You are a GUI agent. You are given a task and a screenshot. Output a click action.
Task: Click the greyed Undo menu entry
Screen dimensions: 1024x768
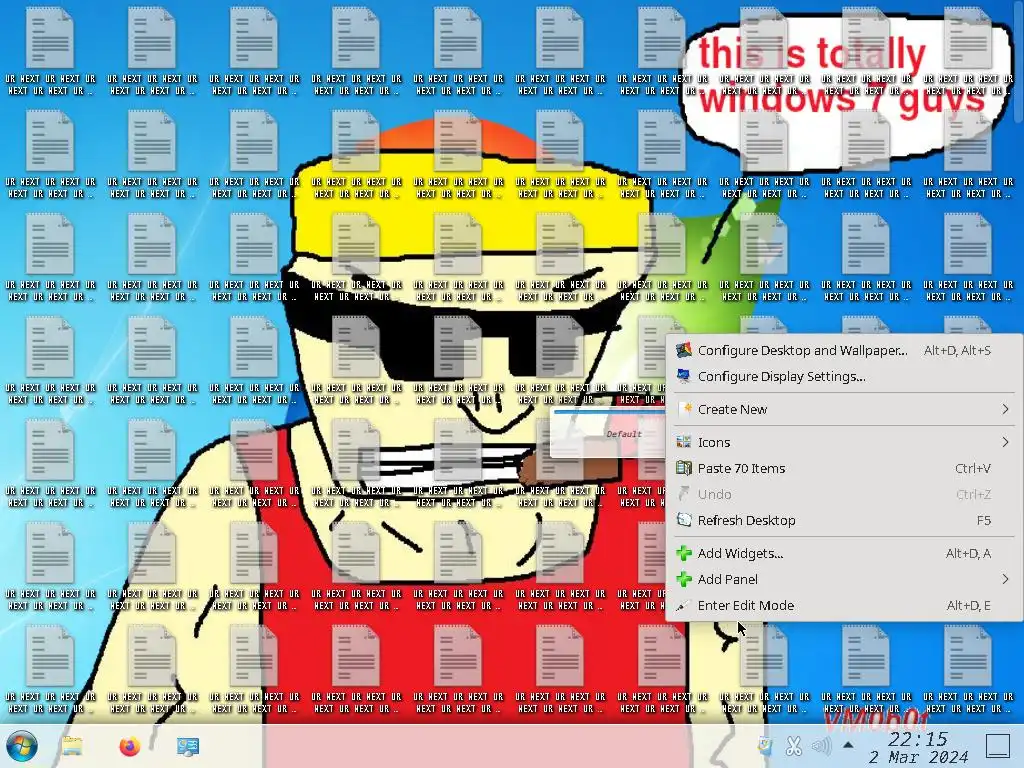point(844,494)
